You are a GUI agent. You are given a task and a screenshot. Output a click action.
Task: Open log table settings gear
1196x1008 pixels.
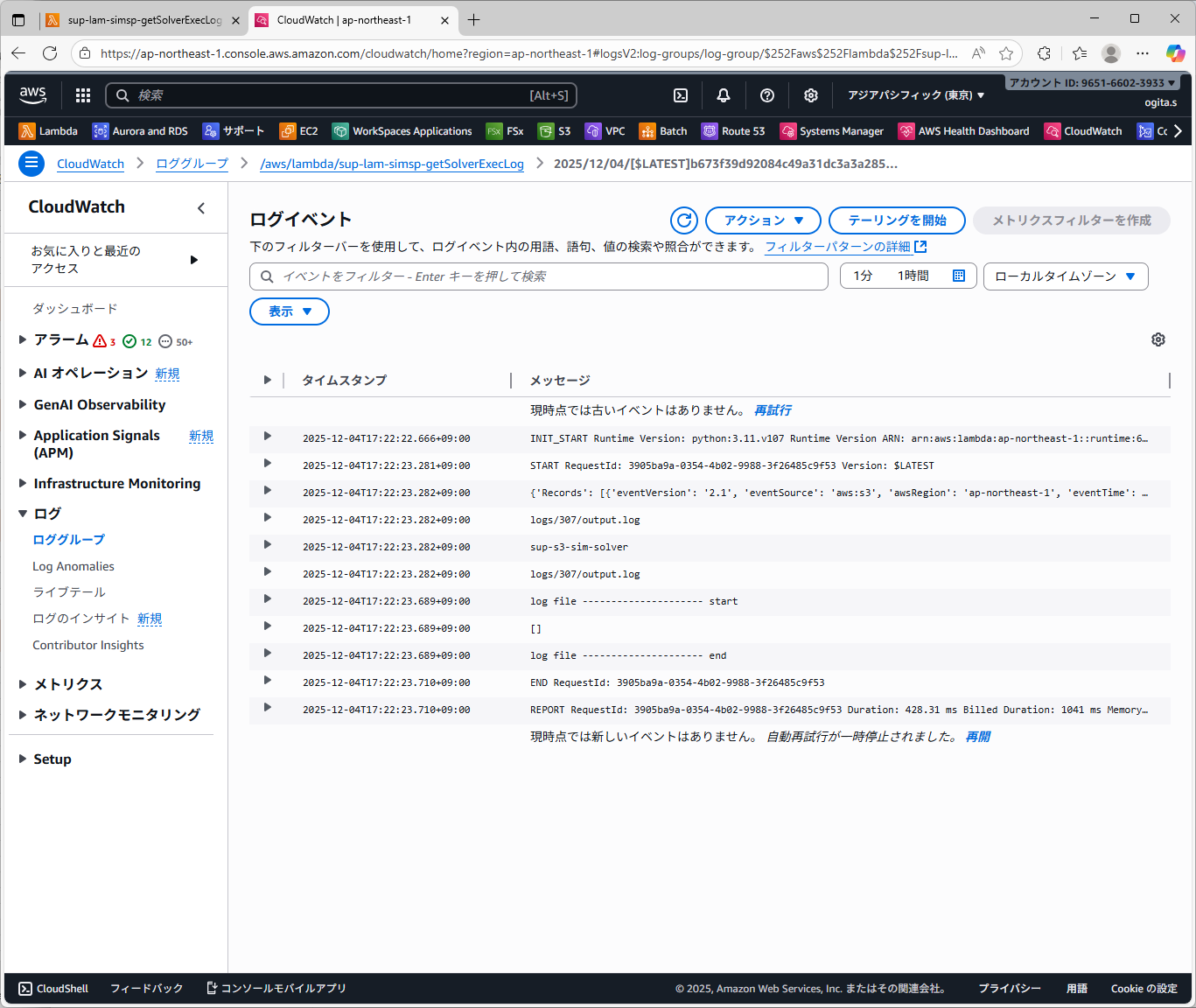(1158, 339)
